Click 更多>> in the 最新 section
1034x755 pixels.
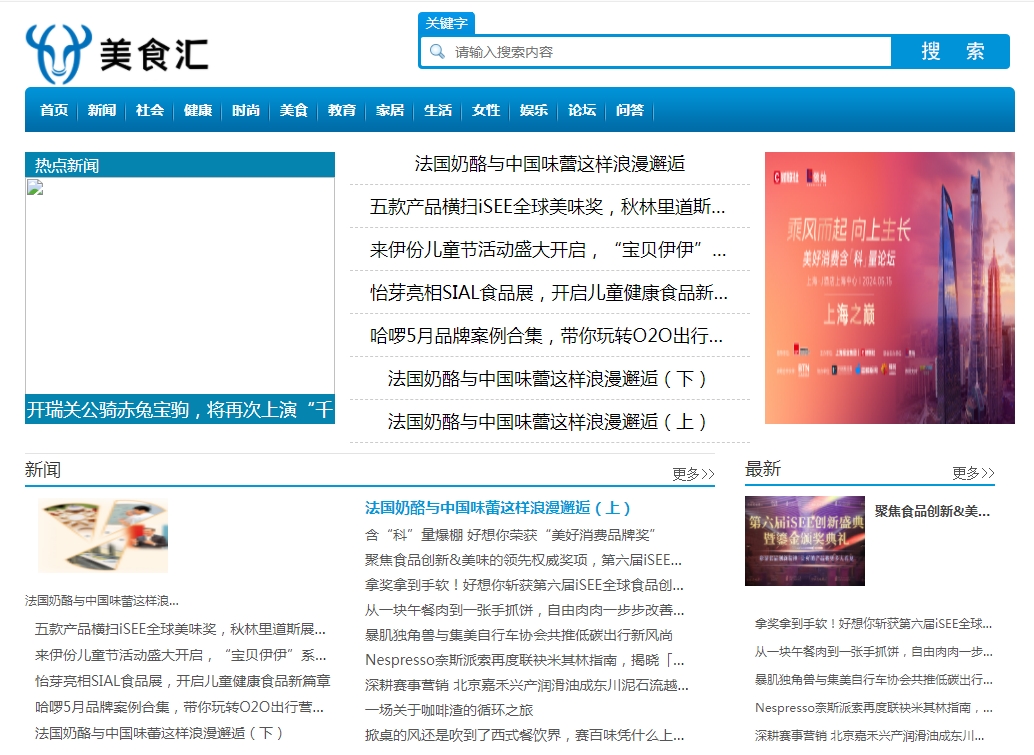point(973,473)
